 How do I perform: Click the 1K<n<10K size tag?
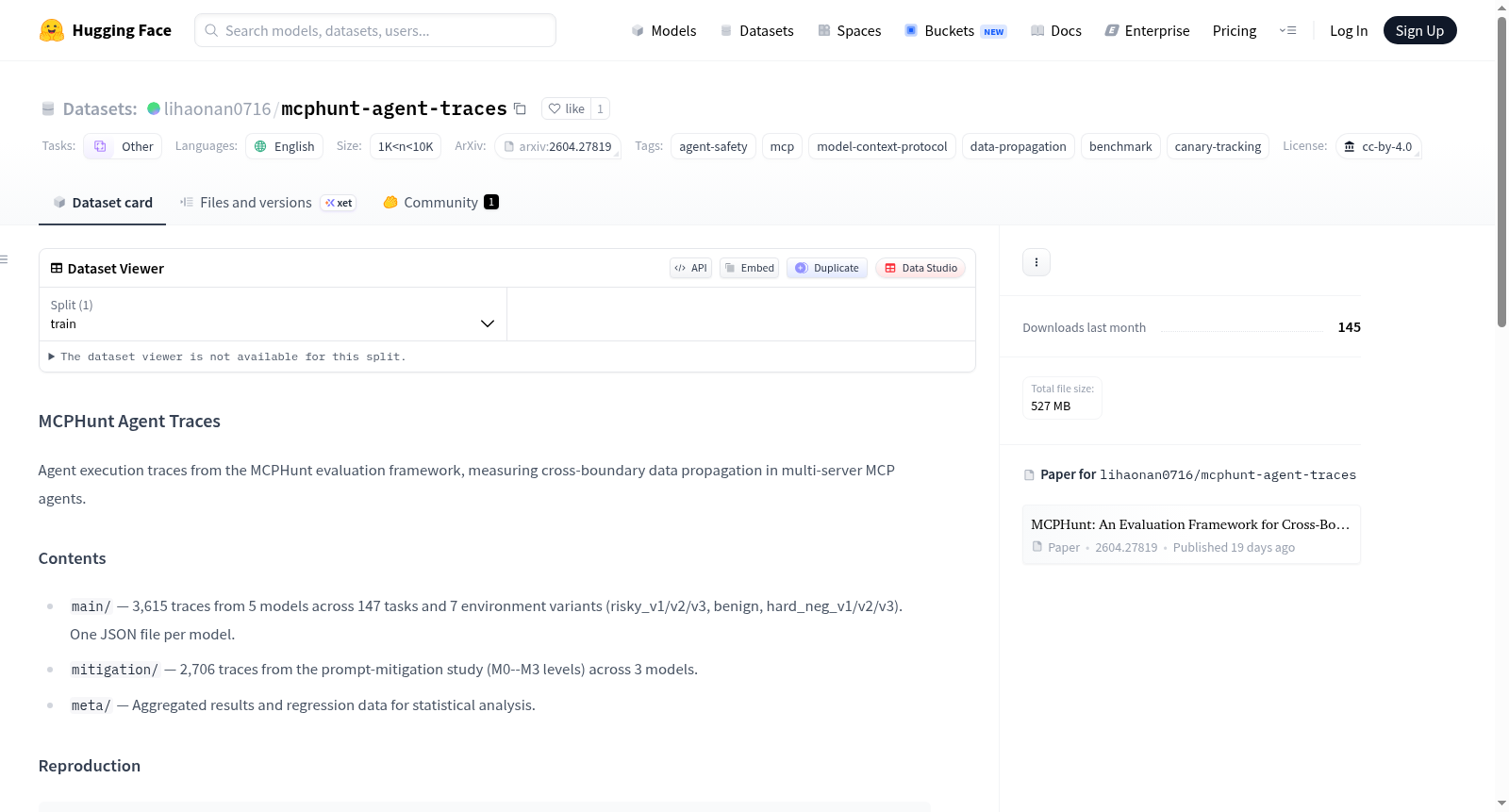[406, 146]
